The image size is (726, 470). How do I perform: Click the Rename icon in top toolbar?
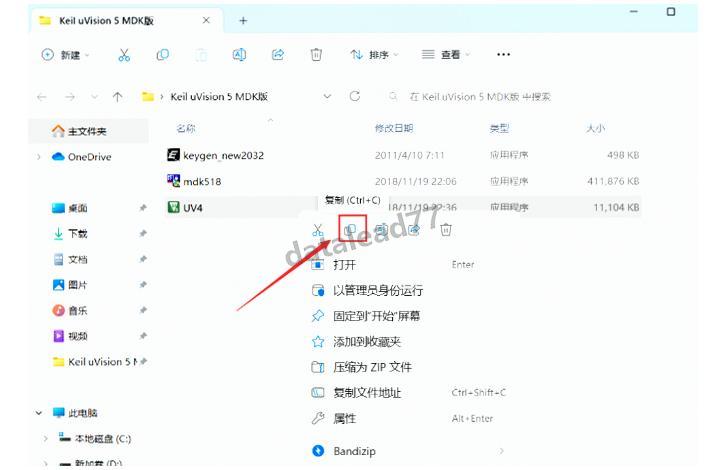click(x=239, y=55)
